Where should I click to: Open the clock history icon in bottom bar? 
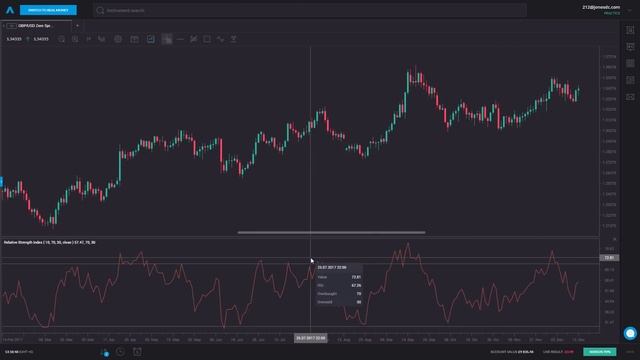tap(120, 351)
